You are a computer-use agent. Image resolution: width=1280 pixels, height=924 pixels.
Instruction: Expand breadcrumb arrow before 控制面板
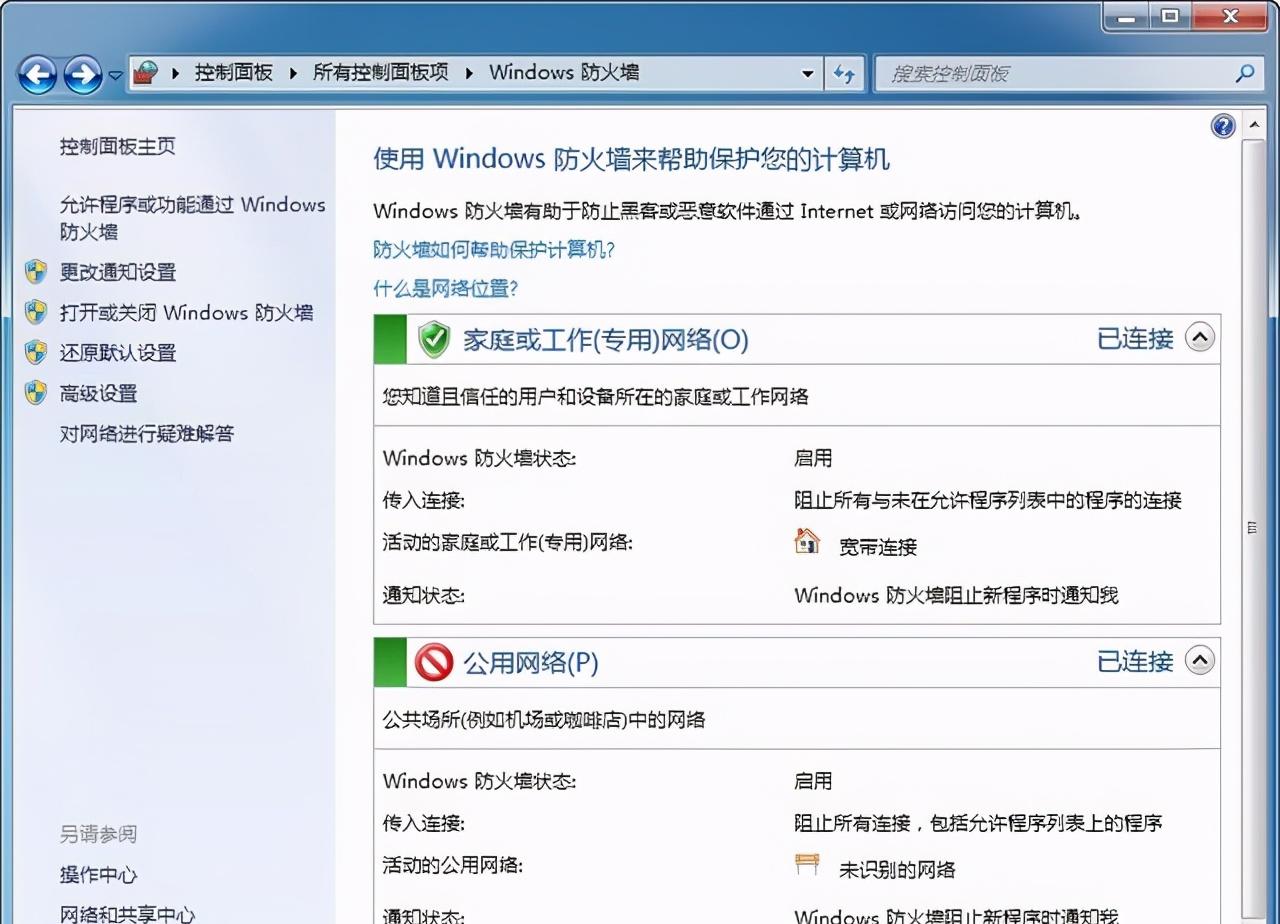click(176, 73)
